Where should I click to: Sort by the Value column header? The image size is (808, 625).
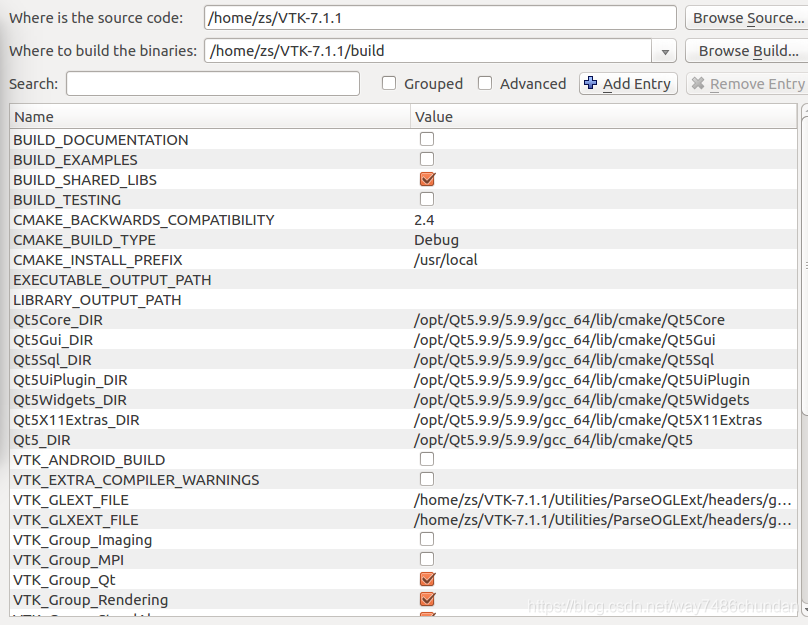pyautogui.click(x=603, y=117)
